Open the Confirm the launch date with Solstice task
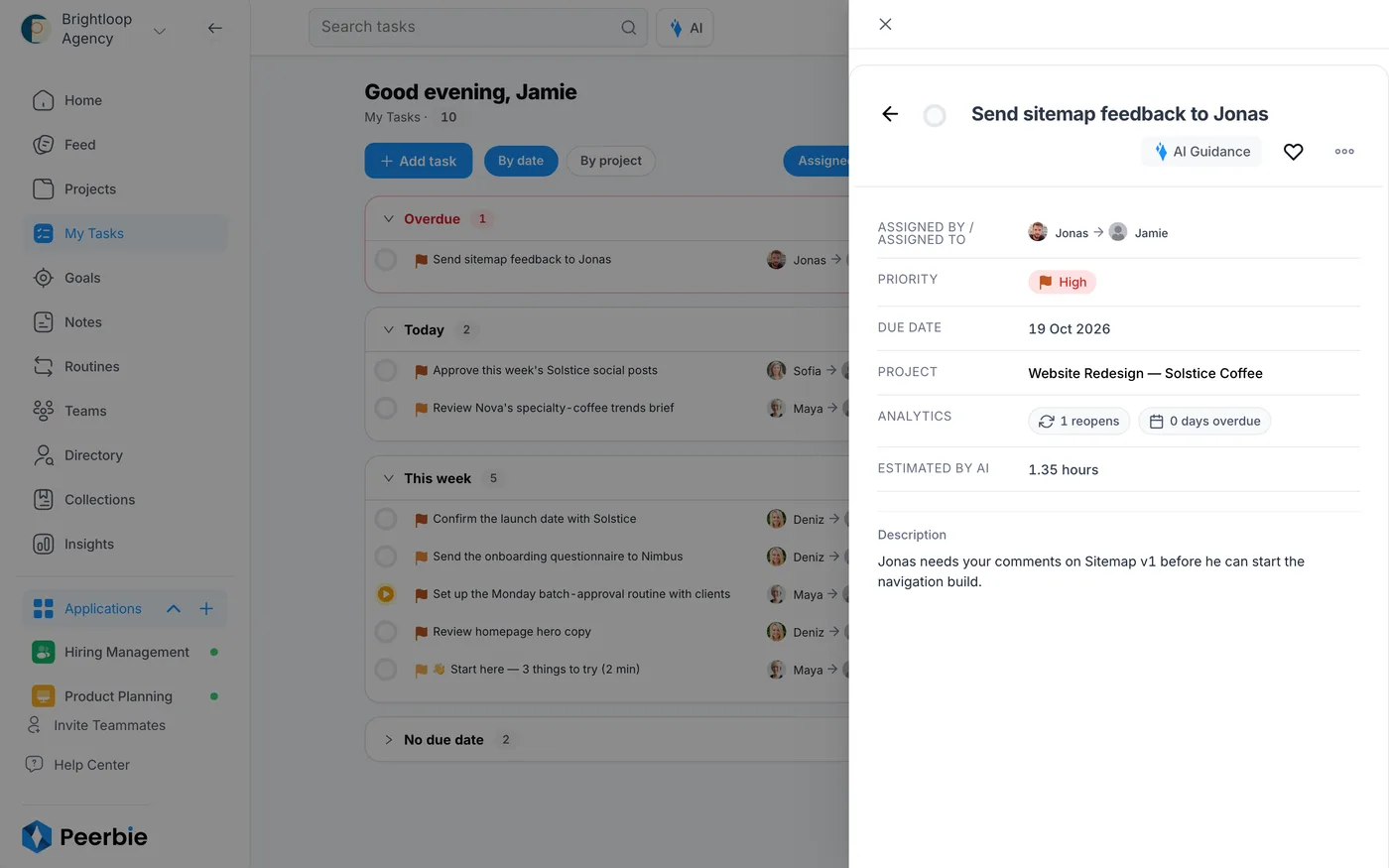This screenshot has width=1389, height=868. pos(535,519)
